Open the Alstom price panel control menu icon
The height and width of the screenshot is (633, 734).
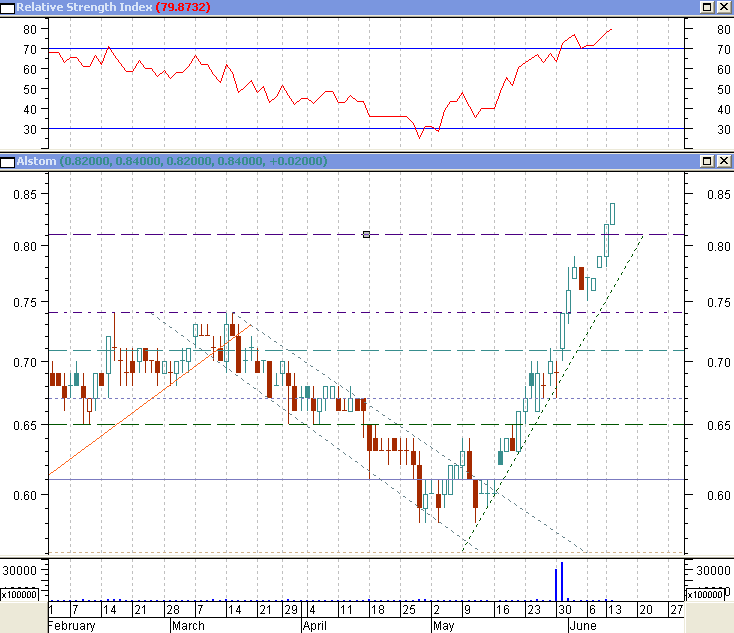click(7, 162)
